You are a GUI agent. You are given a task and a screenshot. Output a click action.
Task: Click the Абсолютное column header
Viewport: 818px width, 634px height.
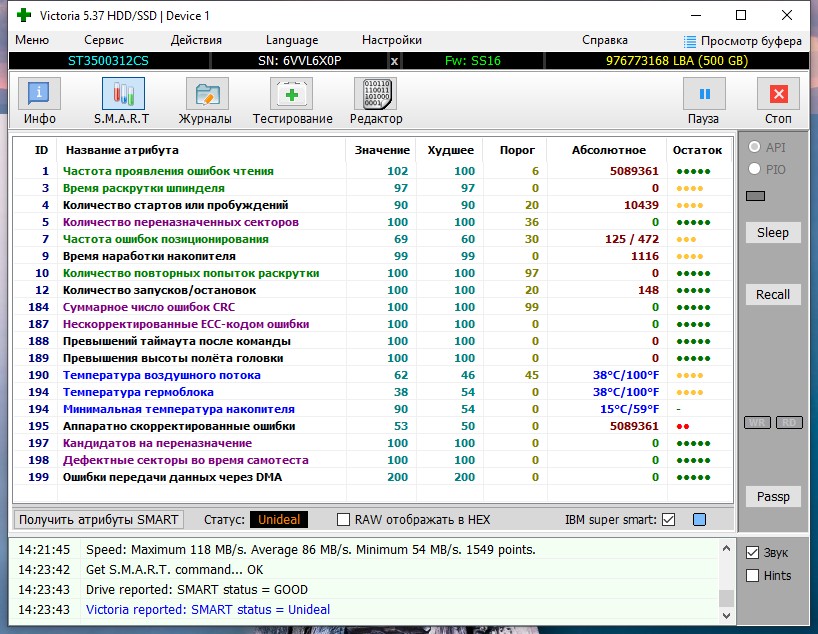608,150
